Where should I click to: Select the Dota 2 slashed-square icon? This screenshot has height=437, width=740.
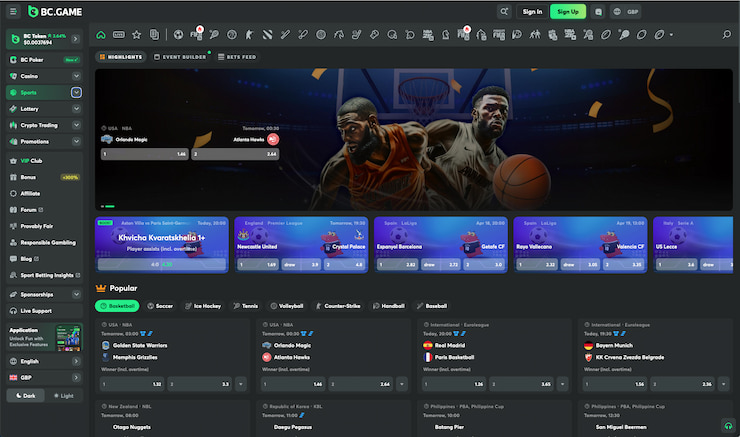[267, 34]
